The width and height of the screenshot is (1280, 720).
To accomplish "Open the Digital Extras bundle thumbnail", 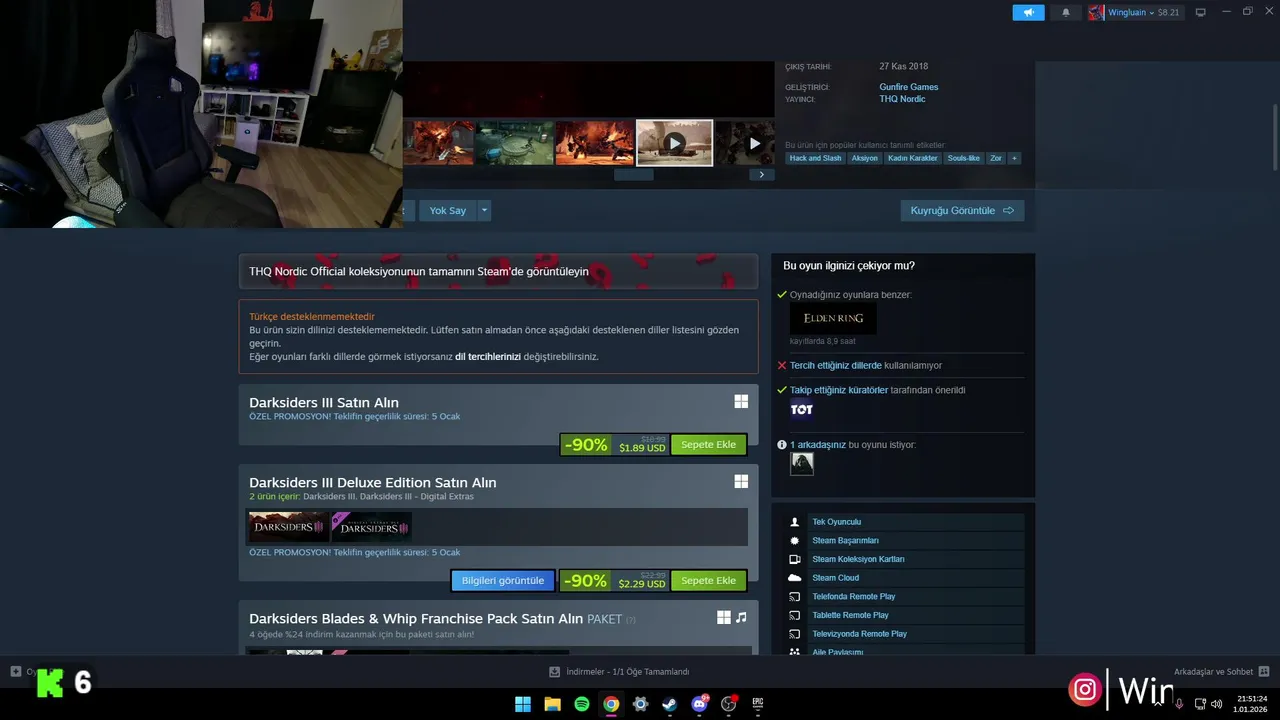I will tap(371, 527).
